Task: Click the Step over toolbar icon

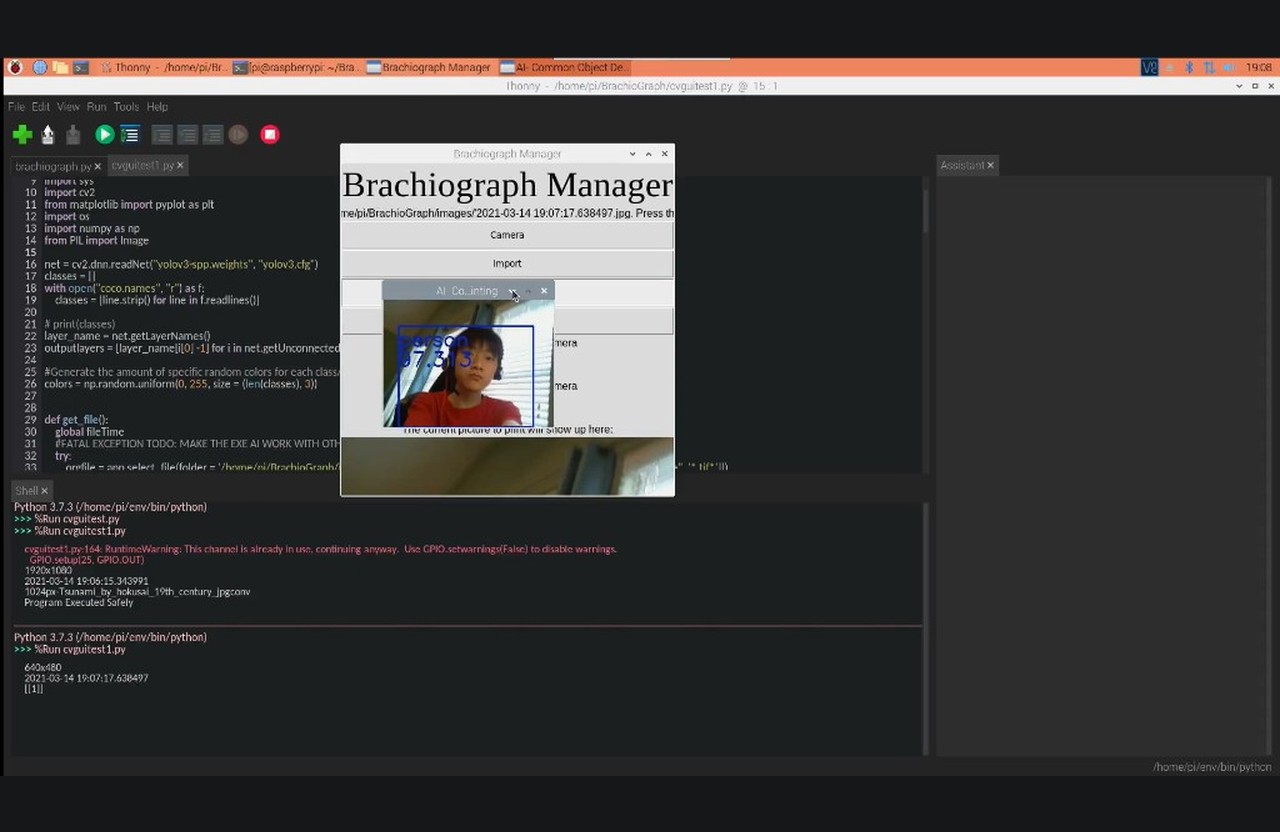Action: [161, 134]
